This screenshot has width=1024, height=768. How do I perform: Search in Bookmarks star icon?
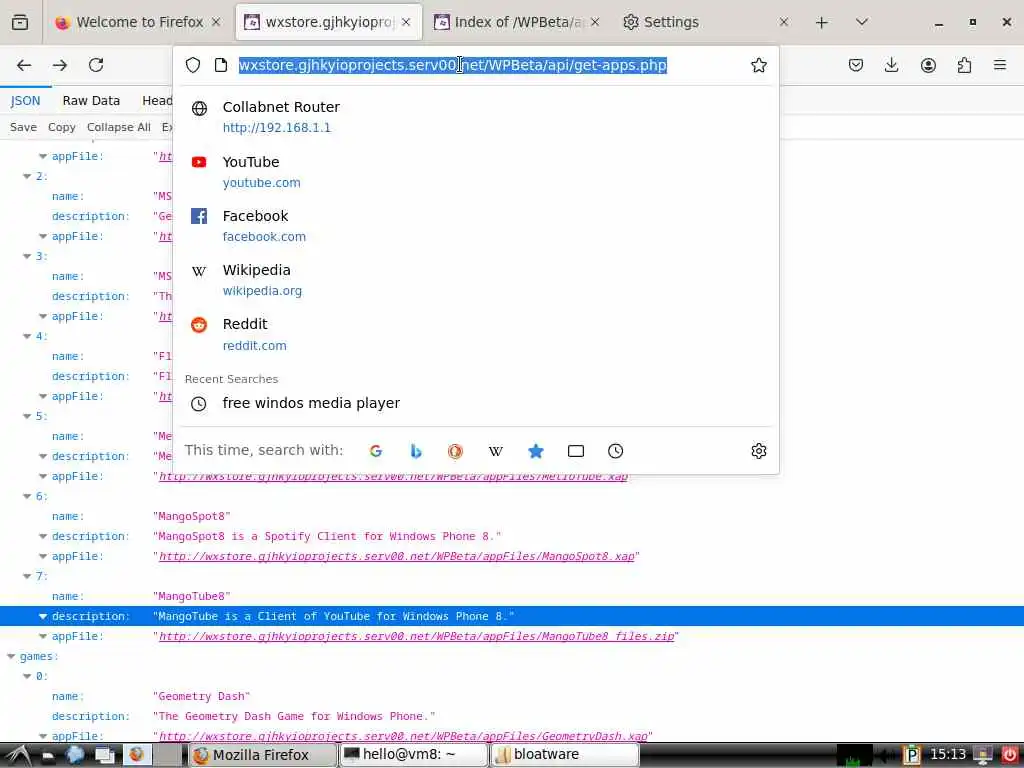tap(536, 451)
